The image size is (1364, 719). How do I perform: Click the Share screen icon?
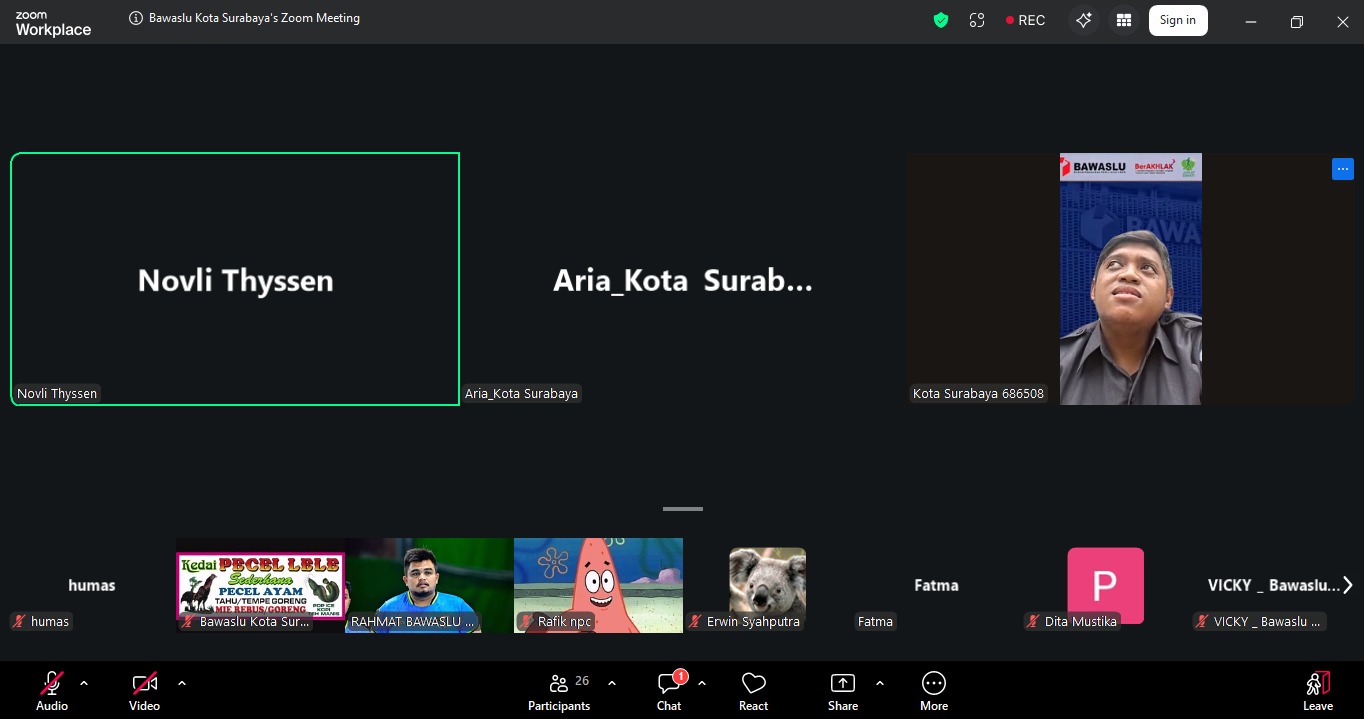pos(843,690)
